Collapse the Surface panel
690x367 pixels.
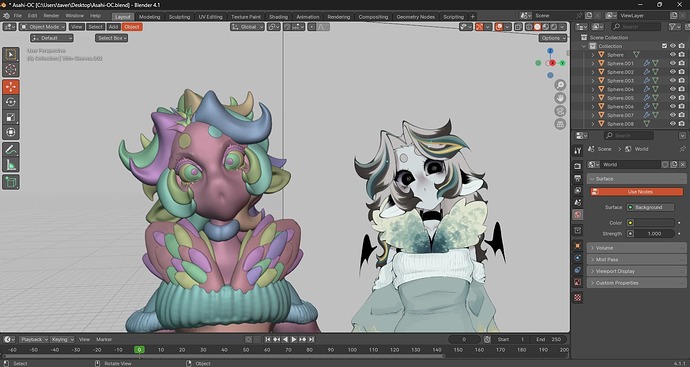pyautogui.click(x=636, y=179)
